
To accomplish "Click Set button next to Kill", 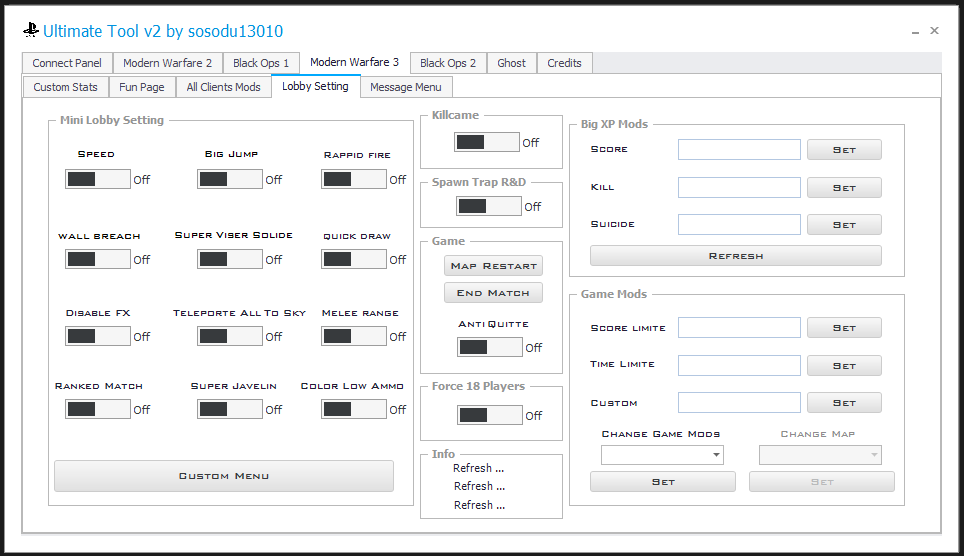I will 844,188.
